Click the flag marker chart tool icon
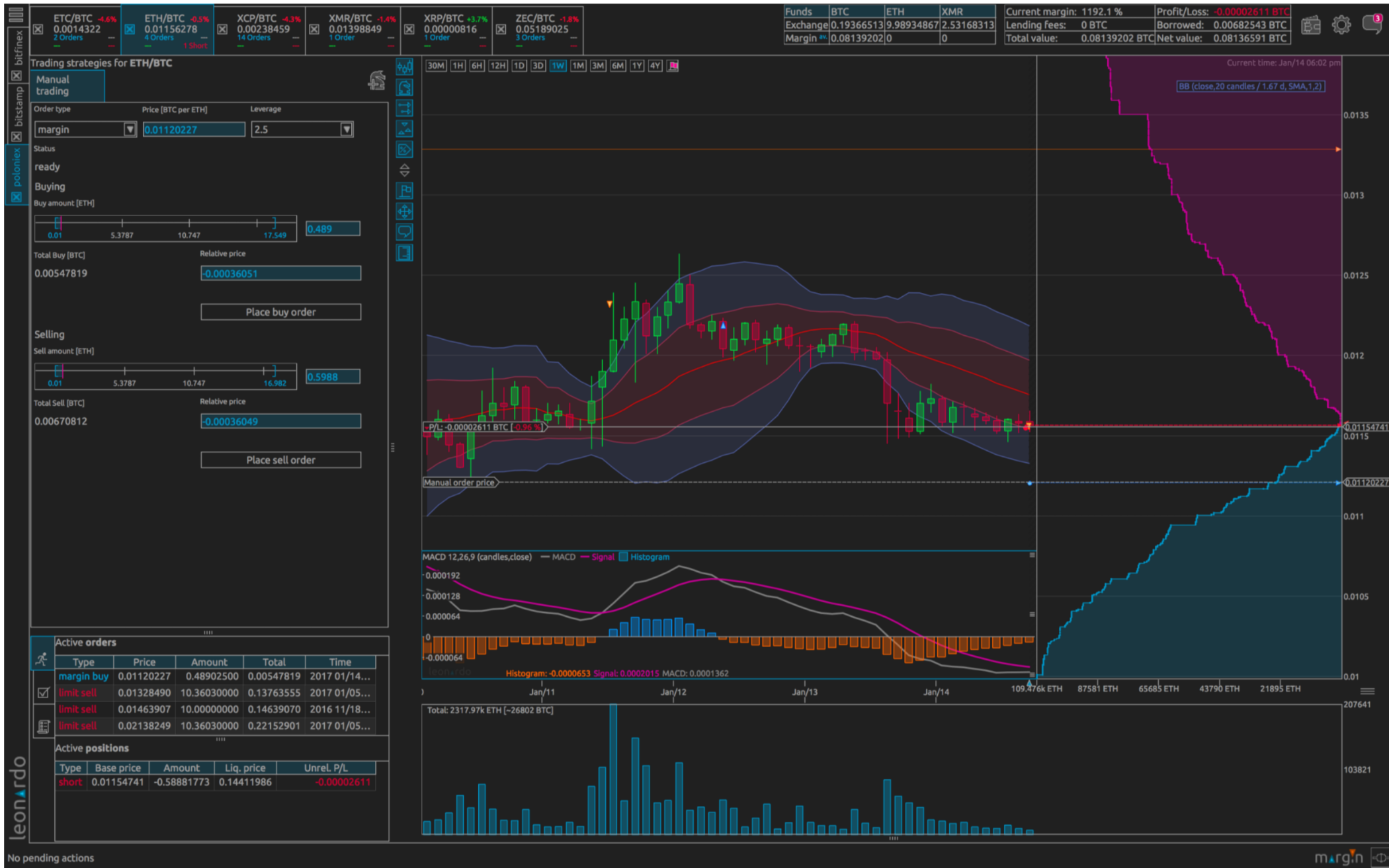1389x868 pixels. [x=404, y=191]
